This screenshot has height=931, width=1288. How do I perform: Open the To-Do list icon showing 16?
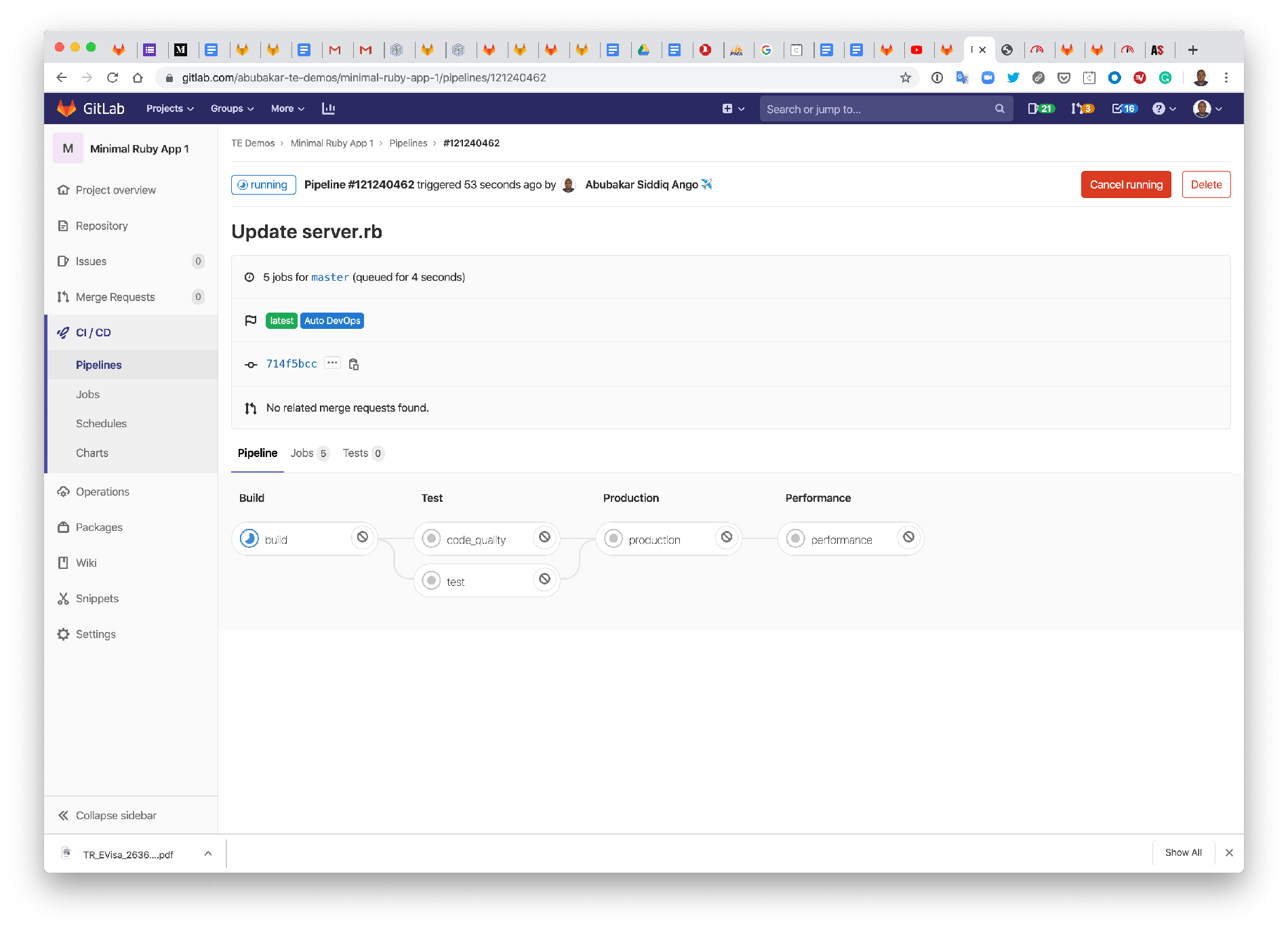pyautogui.click(x=1122, y=108)
